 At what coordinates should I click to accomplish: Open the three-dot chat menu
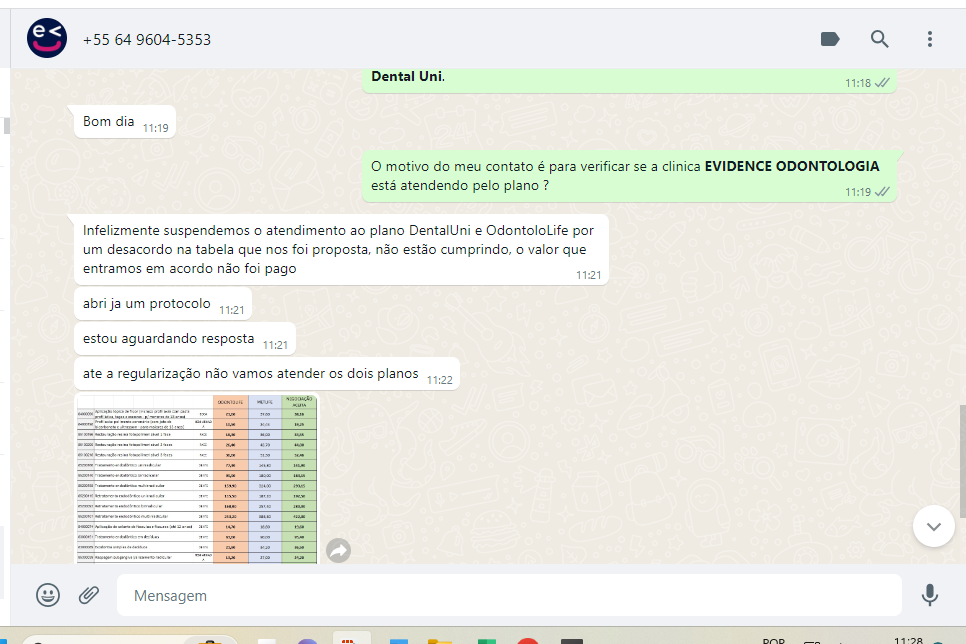point(930,39)
